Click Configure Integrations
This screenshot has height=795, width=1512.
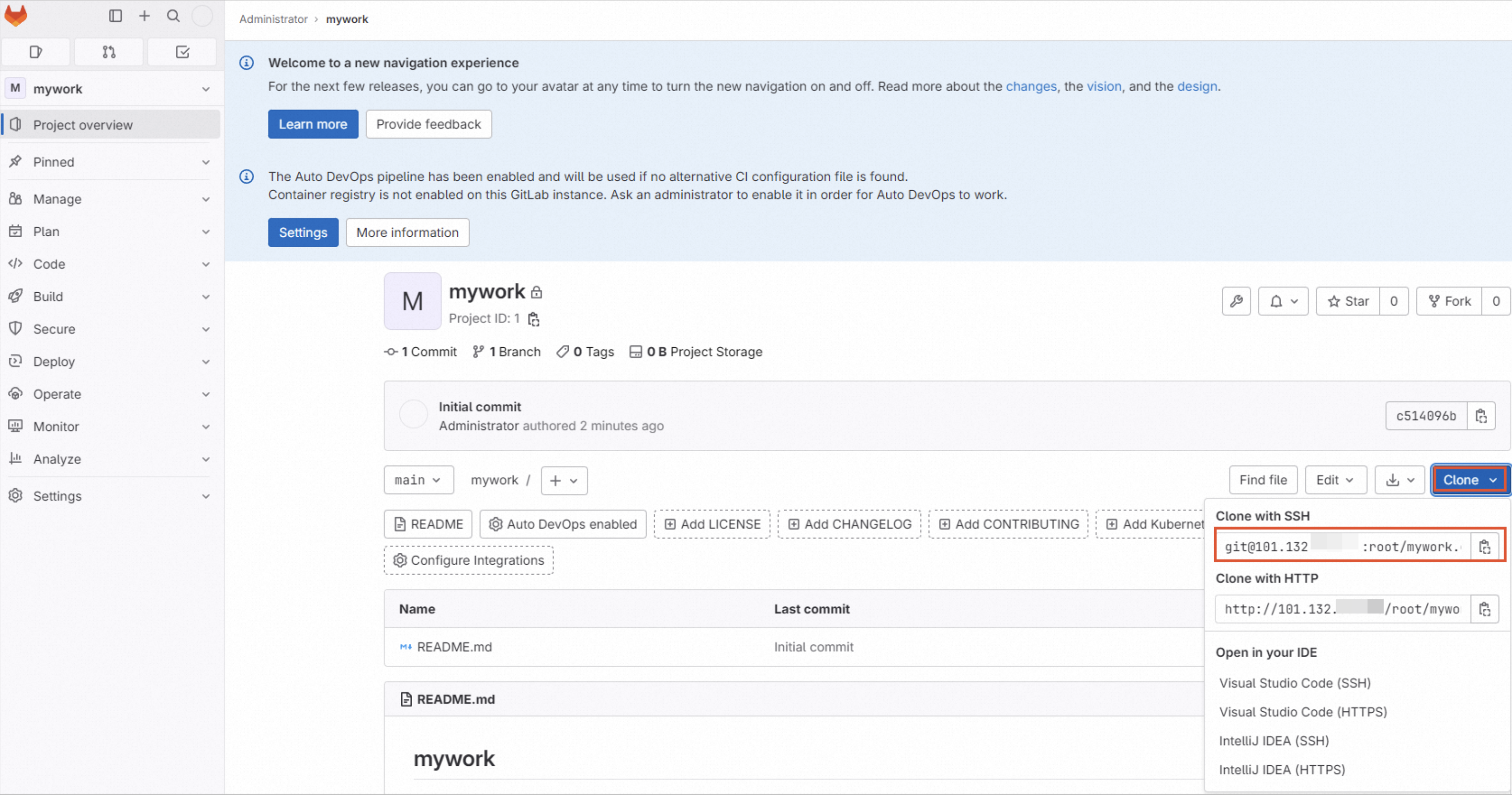click(468, 561)
